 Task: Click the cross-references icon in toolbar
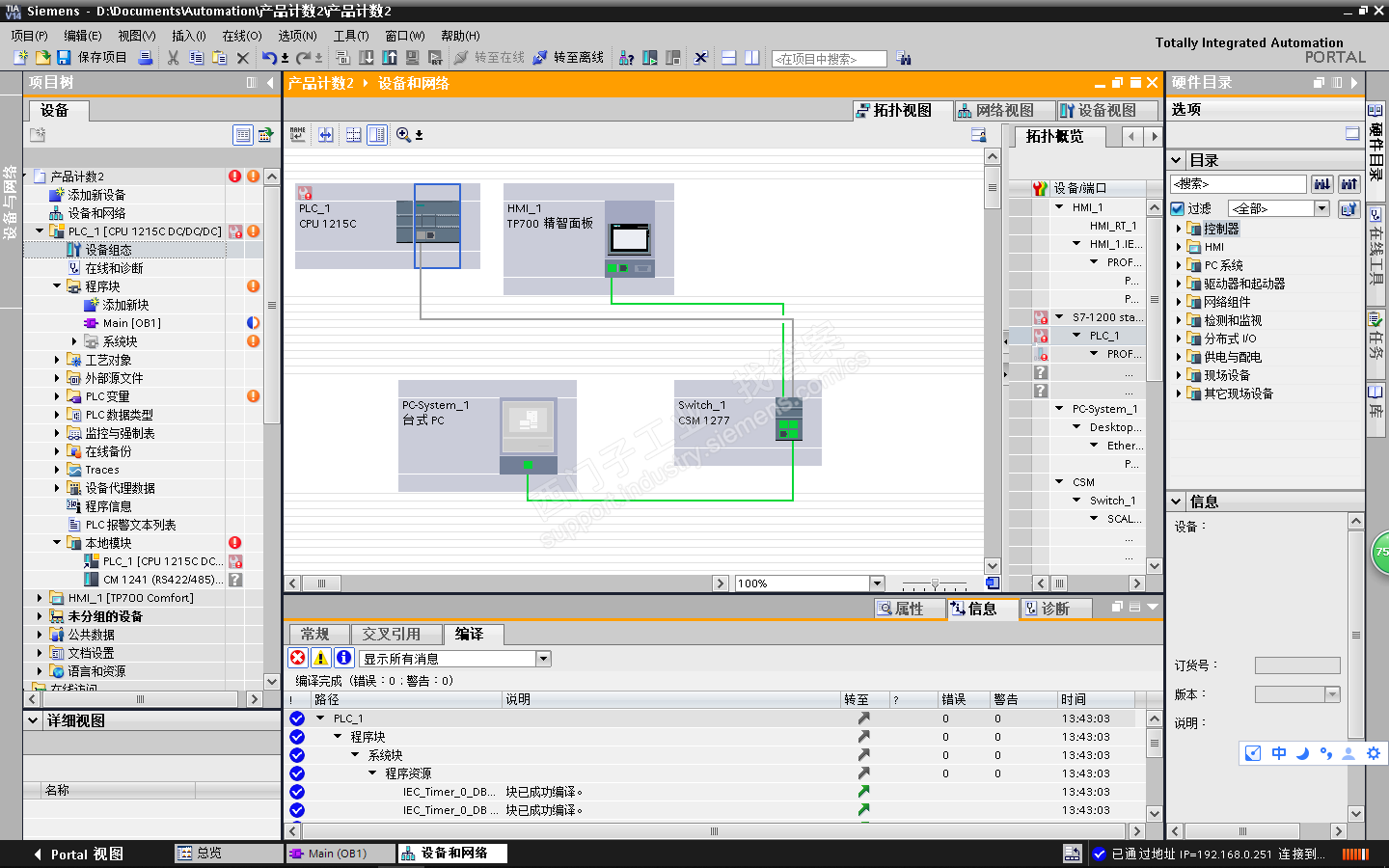(701, 58)
